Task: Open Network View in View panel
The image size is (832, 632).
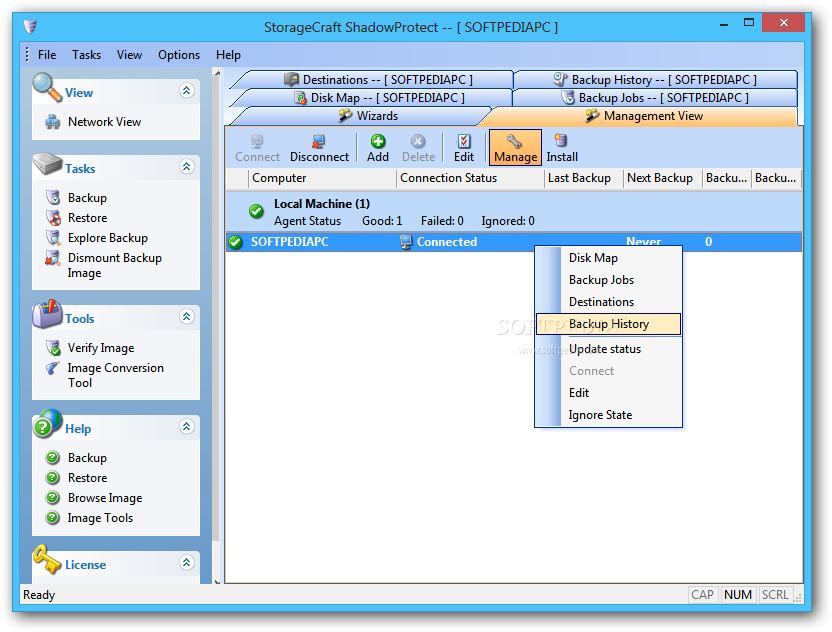Action: click(104, 122)
